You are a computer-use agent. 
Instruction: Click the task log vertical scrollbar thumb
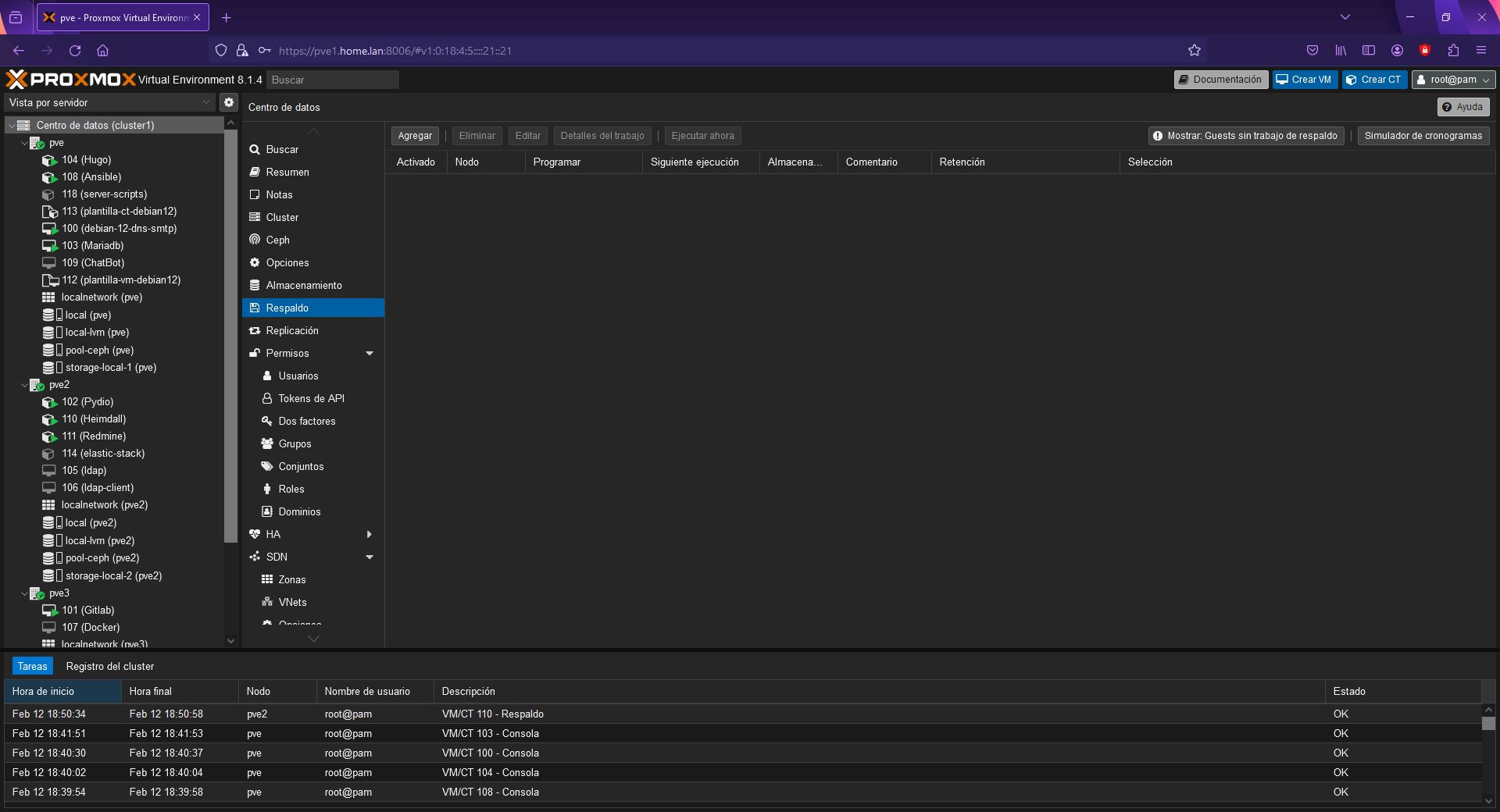[x=1489, y=723]
